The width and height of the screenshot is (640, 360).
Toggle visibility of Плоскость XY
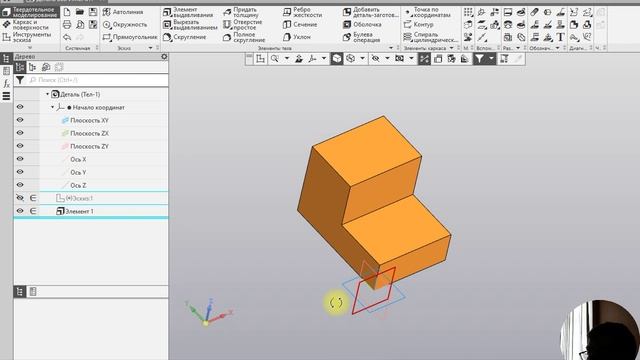coord(20,120)
